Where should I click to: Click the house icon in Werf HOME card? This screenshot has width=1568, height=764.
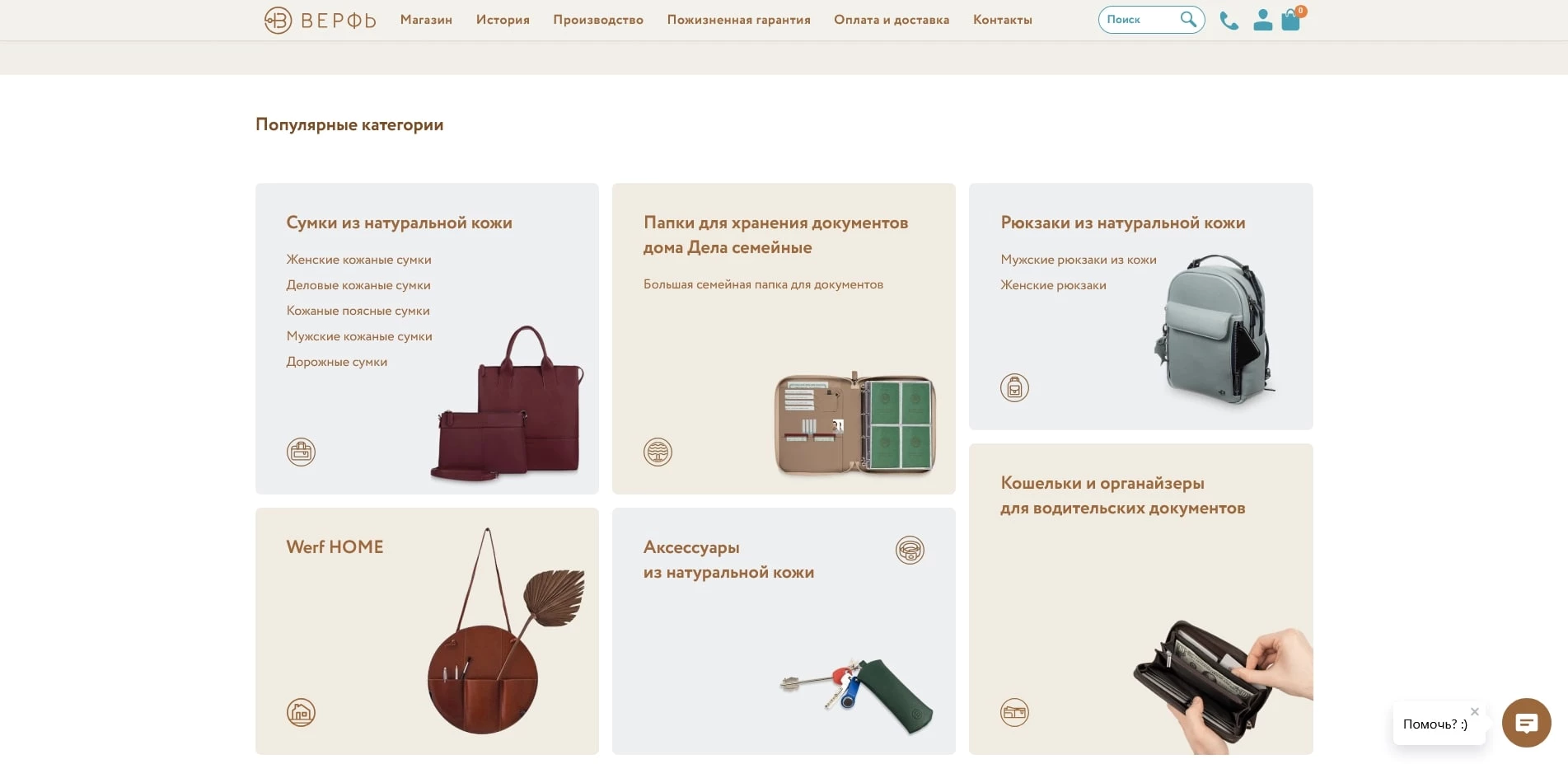(301, 712)
